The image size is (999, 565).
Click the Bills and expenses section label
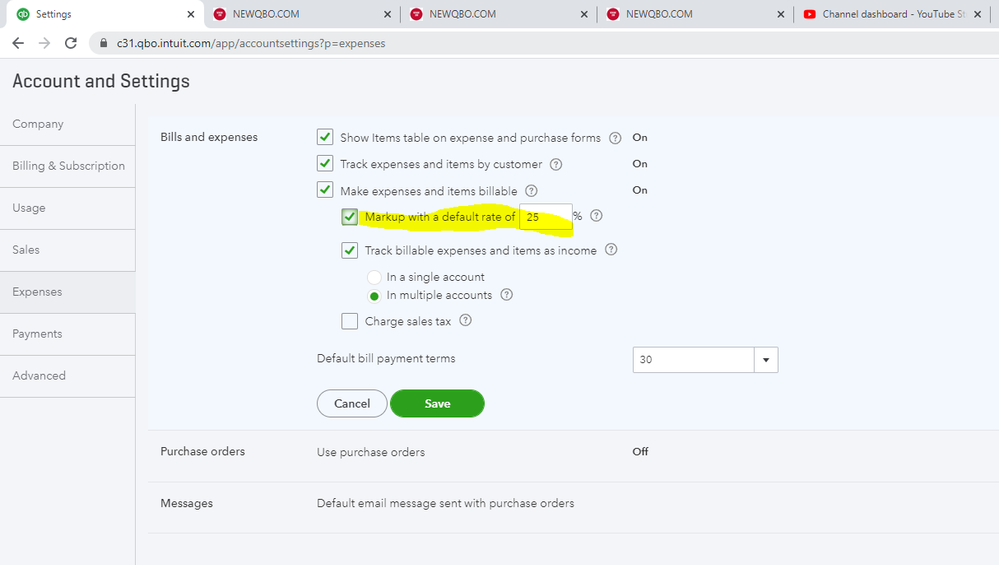209,137
